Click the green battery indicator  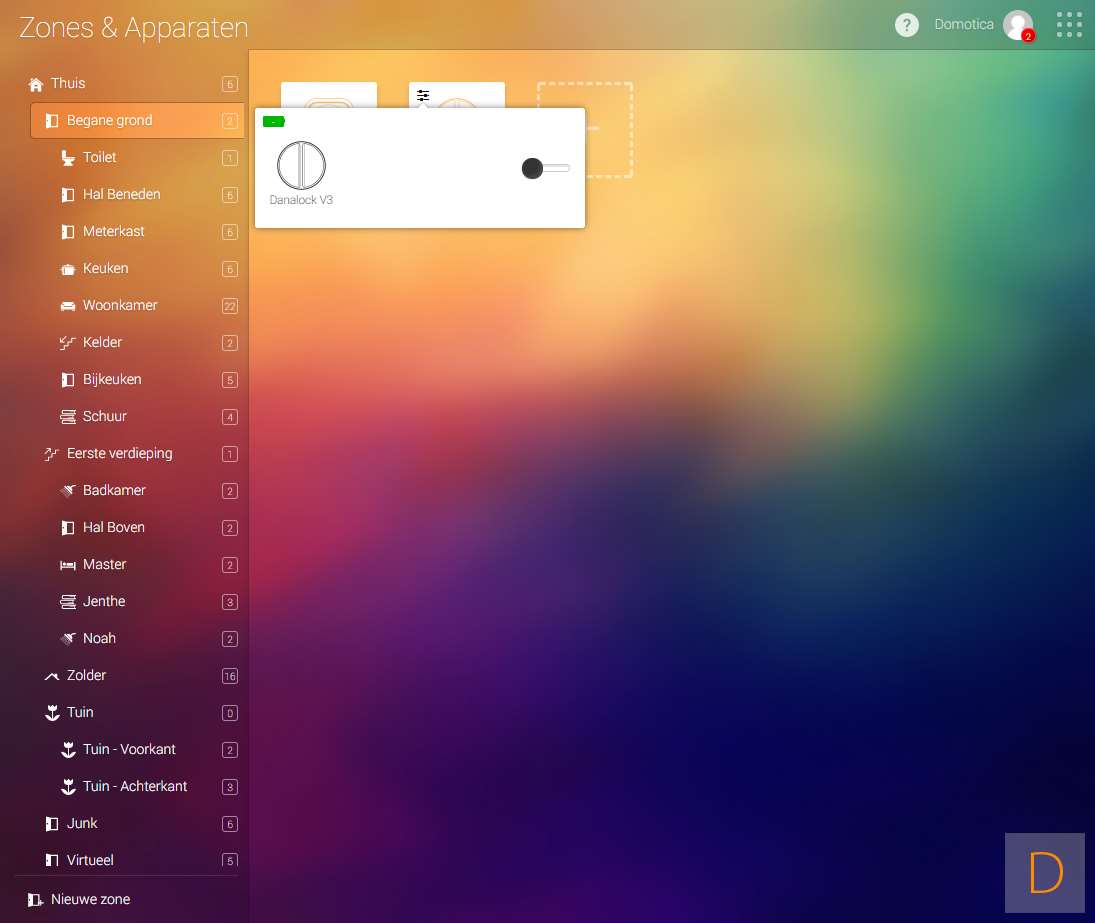tap(273, 122)
